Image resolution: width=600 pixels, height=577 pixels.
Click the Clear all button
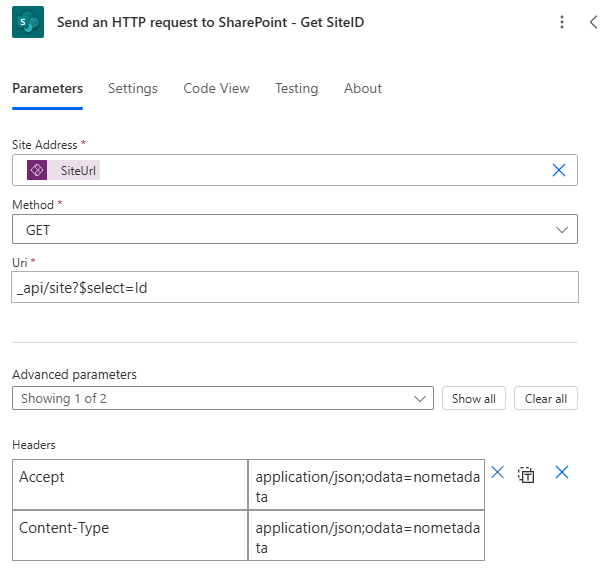pos(546,398)
